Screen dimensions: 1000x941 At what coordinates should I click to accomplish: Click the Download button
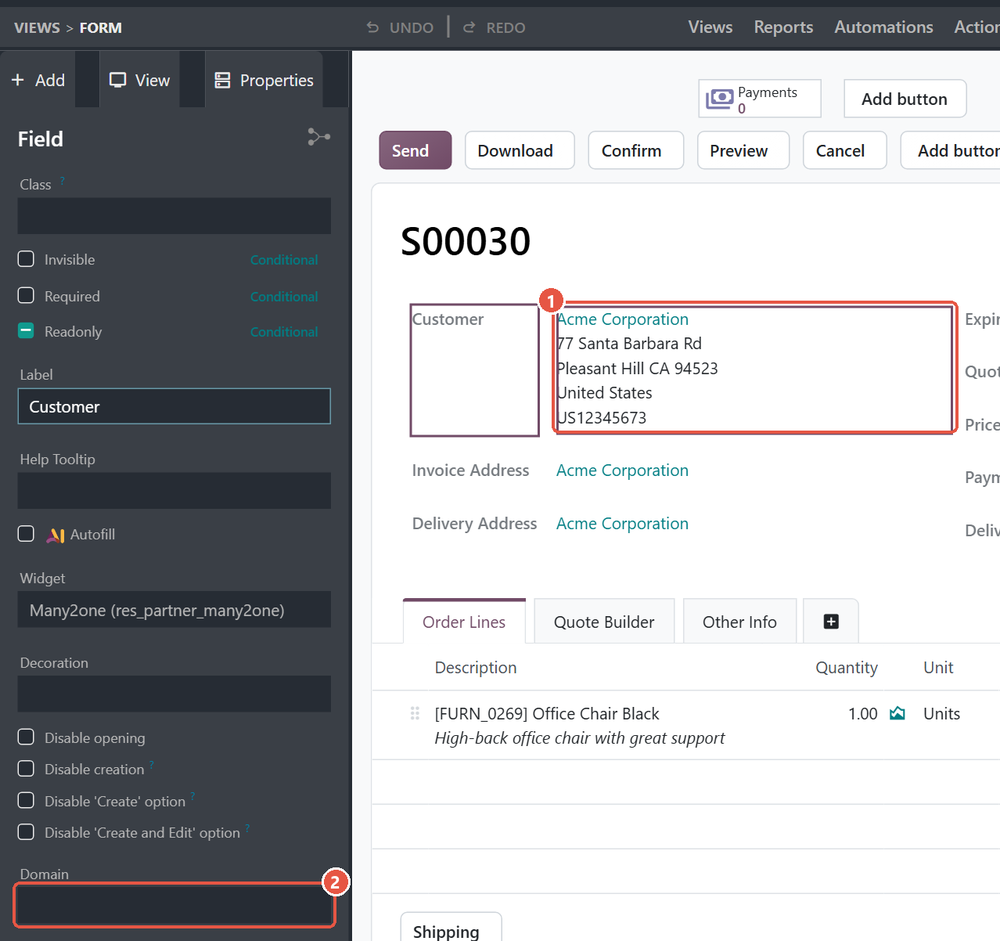pos(519,151)
